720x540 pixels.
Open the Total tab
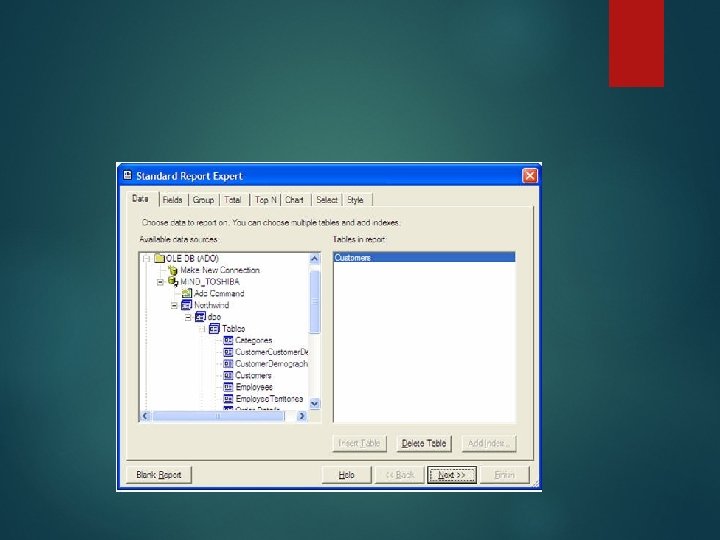pos(233,200)
